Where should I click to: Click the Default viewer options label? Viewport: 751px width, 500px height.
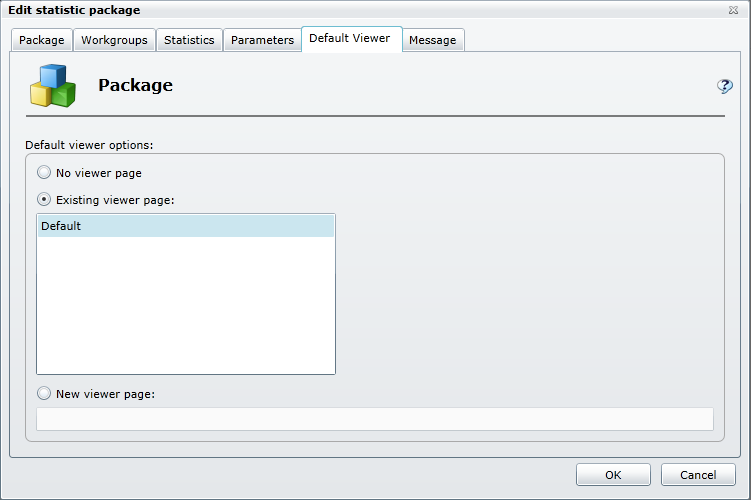(89, 145)
